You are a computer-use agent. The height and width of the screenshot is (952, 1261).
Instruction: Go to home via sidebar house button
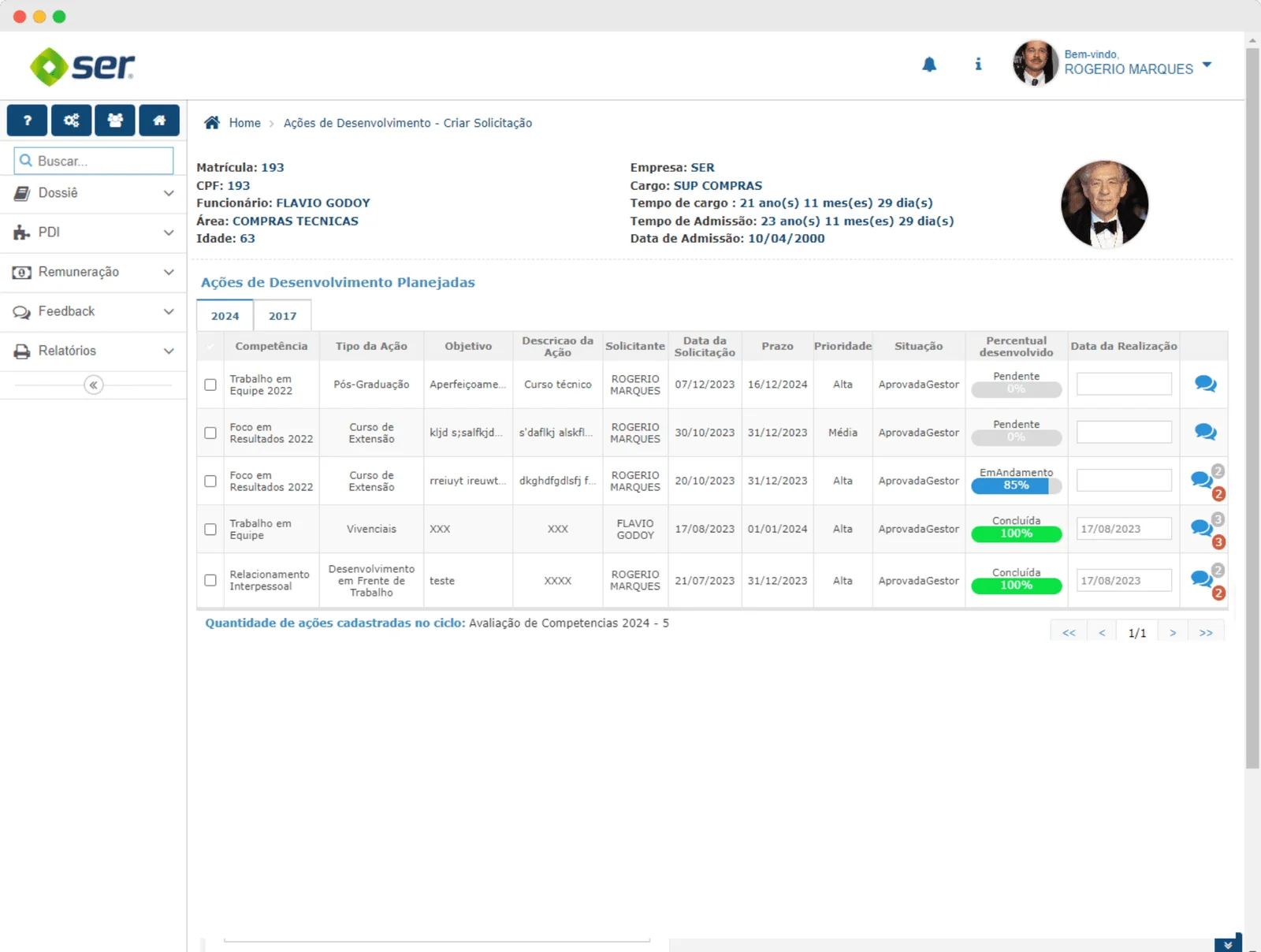(x=159, y=121)
